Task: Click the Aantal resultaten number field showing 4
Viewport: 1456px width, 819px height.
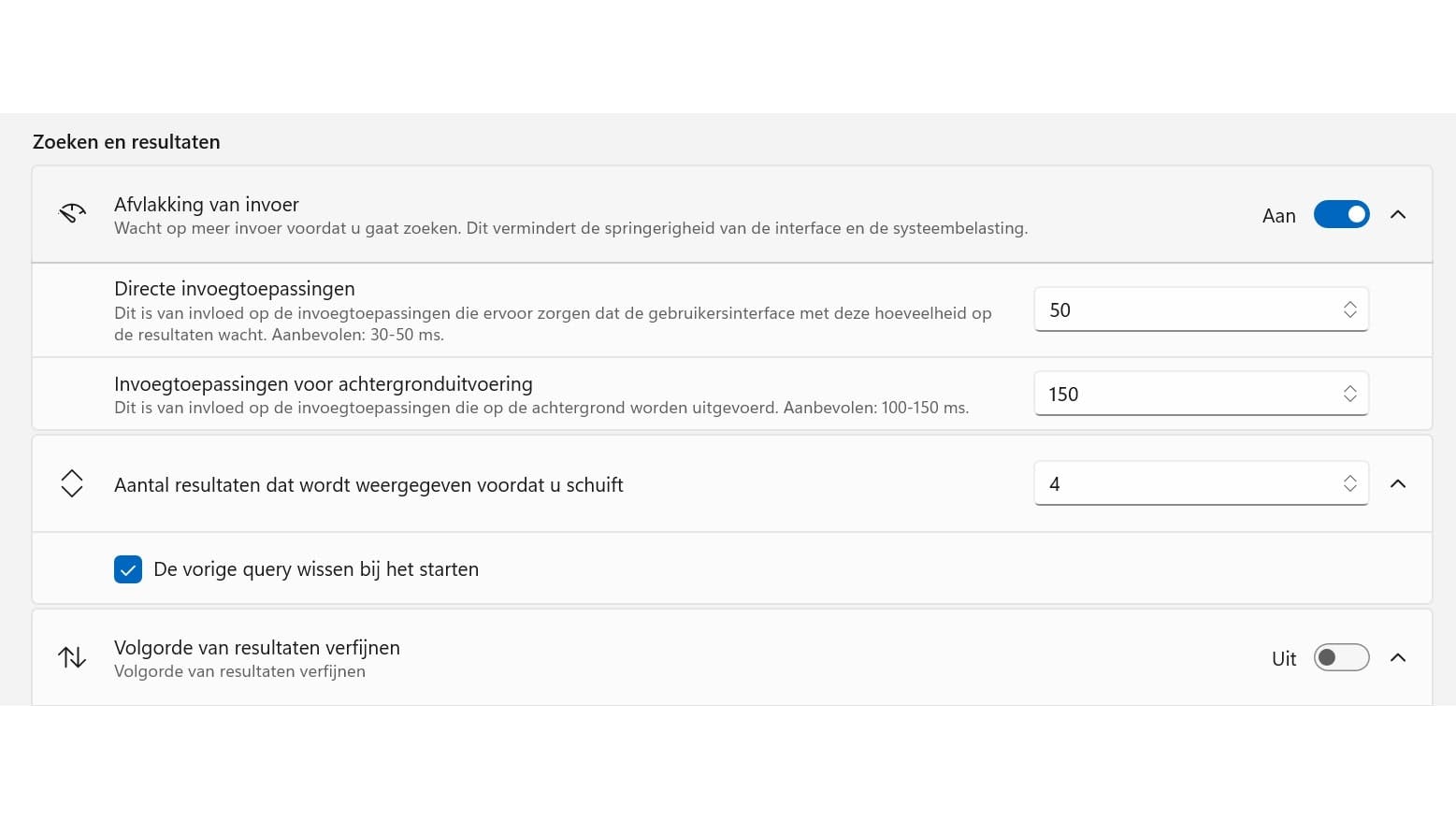Action: coord(1188,484)
